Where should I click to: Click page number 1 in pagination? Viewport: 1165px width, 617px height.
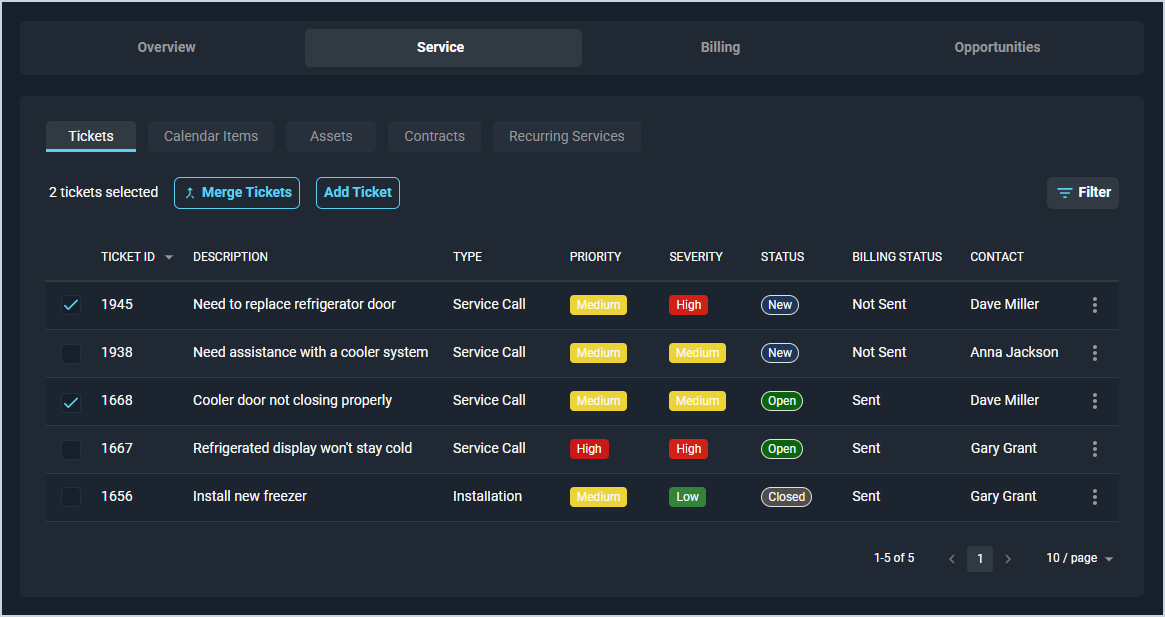[980, 559]
